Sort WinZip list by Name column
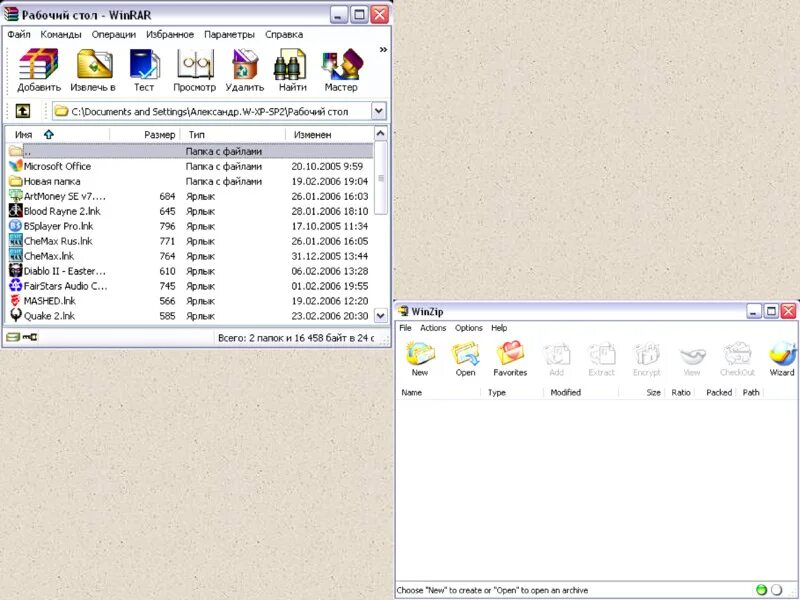Viewport: 800px width, 600px height. (439, 392)
